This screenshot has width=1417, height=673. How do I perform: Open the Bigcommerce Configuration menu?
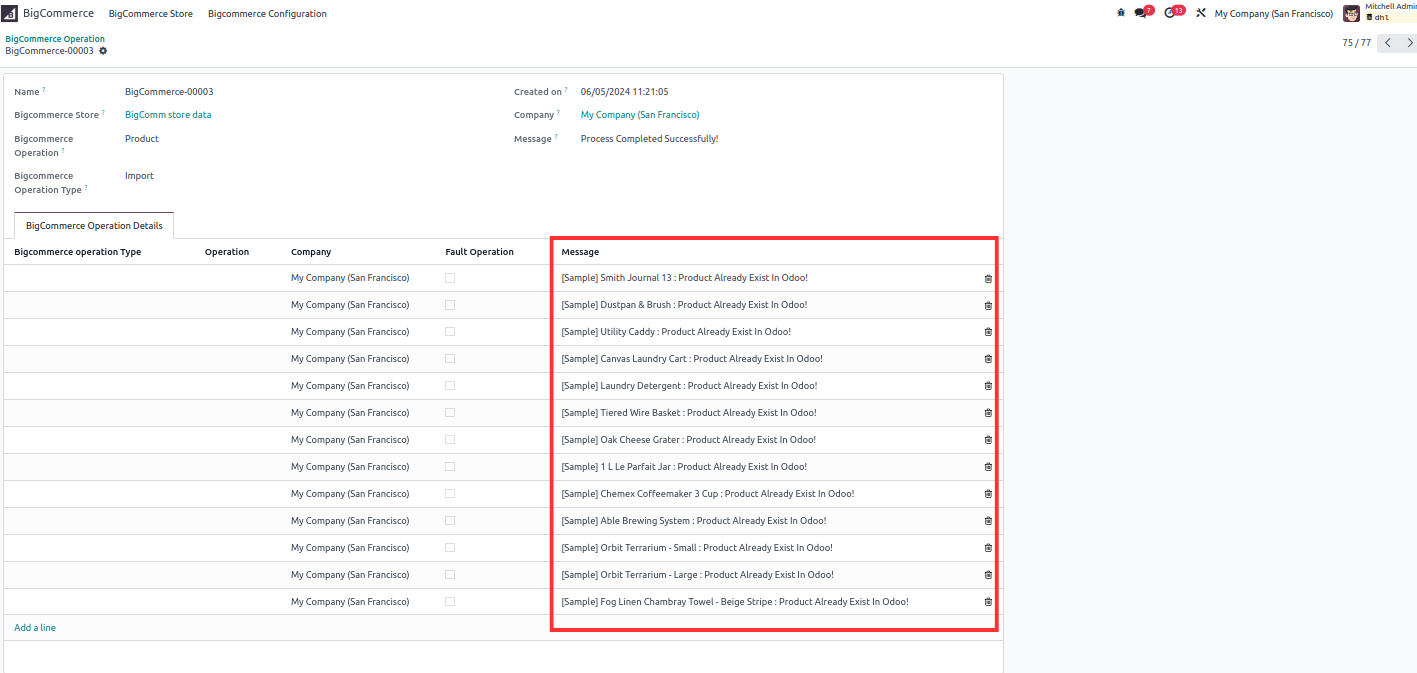point(267,14)
